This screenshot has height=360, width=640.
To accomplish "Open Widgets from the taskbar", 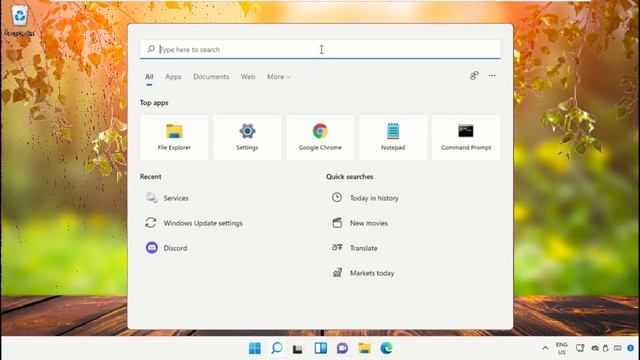I will [x=320, y=348].
